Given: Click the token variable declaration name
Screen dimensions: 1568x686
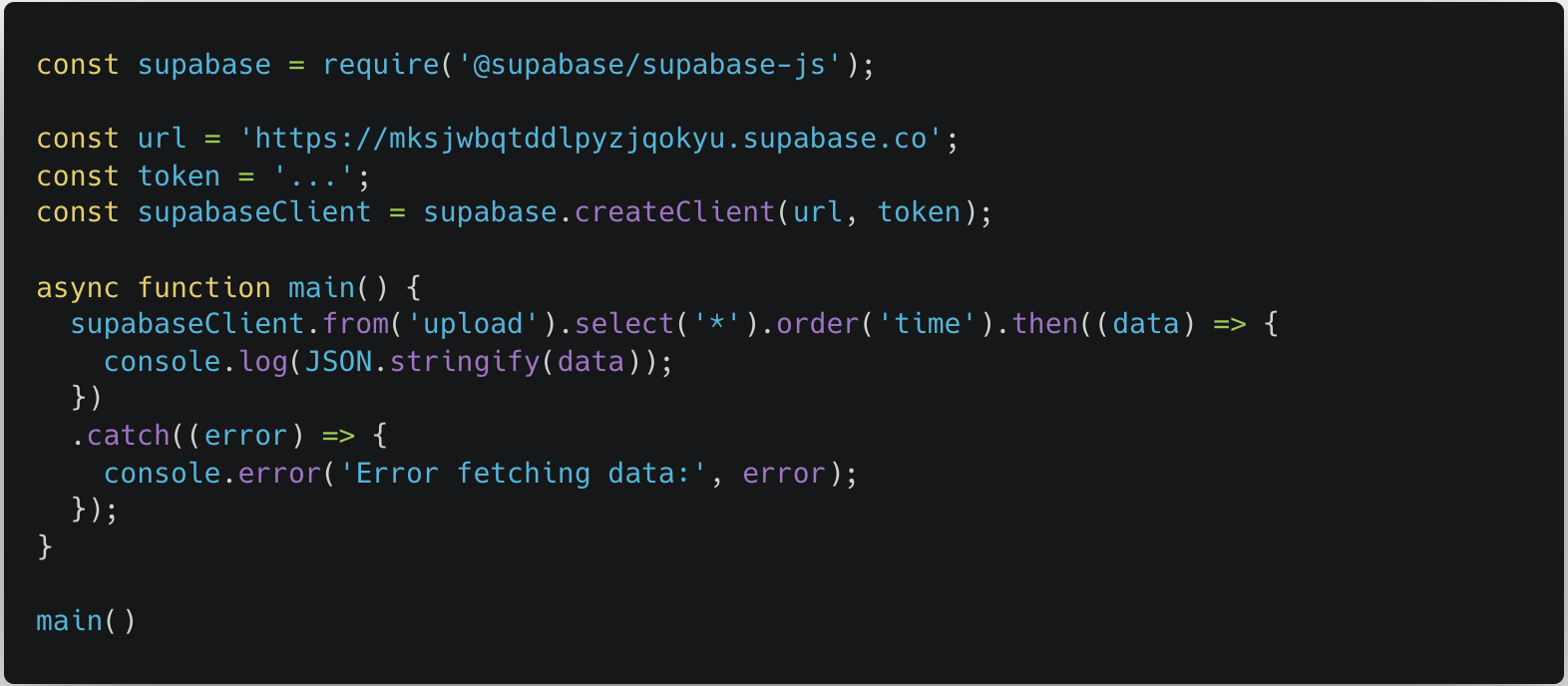Looking at the screenshot, I should coord(179,176).
